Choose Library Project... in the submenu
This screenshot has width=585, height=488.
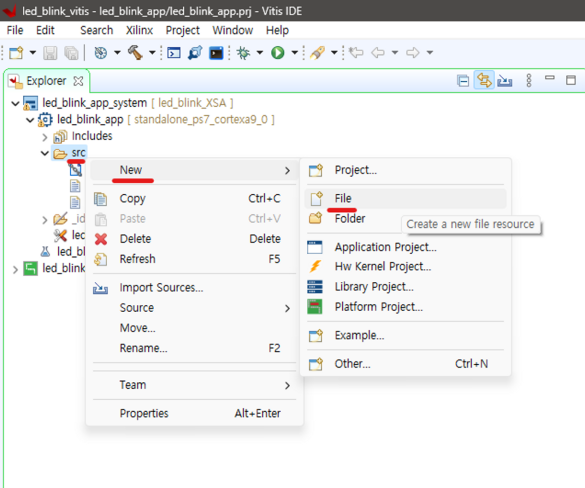[x=405, y=287]
